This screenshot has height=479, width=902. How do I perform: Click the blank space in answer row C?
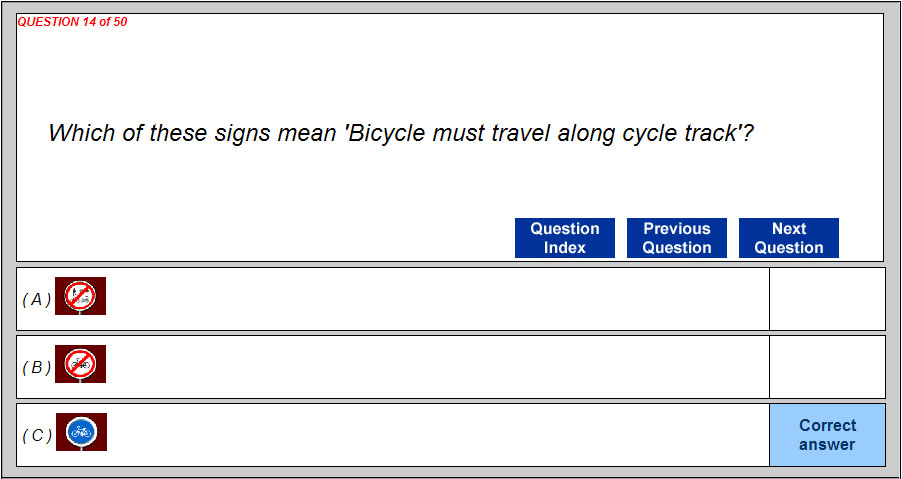click(430, 435)
